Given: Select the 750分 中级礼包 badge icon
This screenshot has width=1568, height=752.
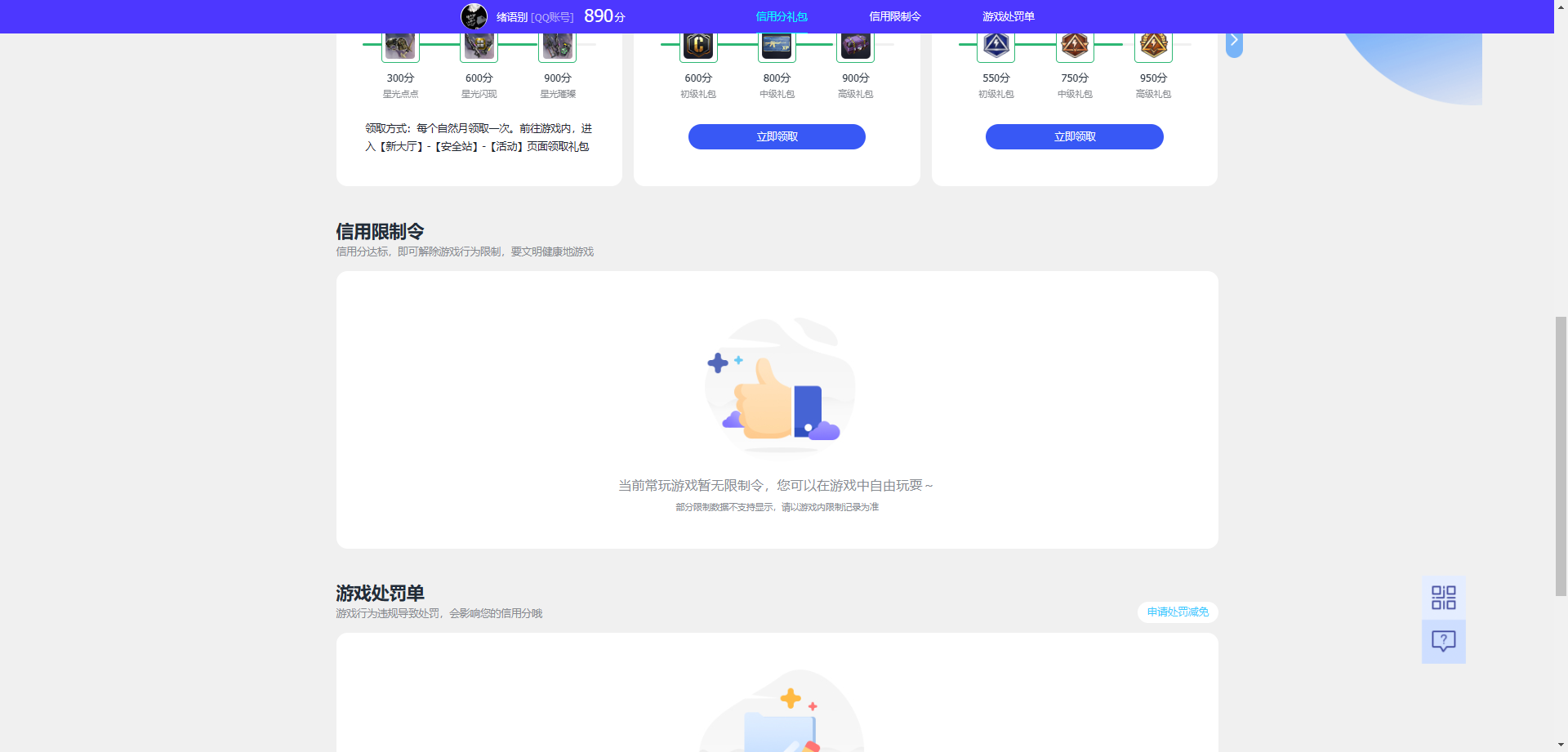Looking at the screenshot, I should [x=1075, y=47].
